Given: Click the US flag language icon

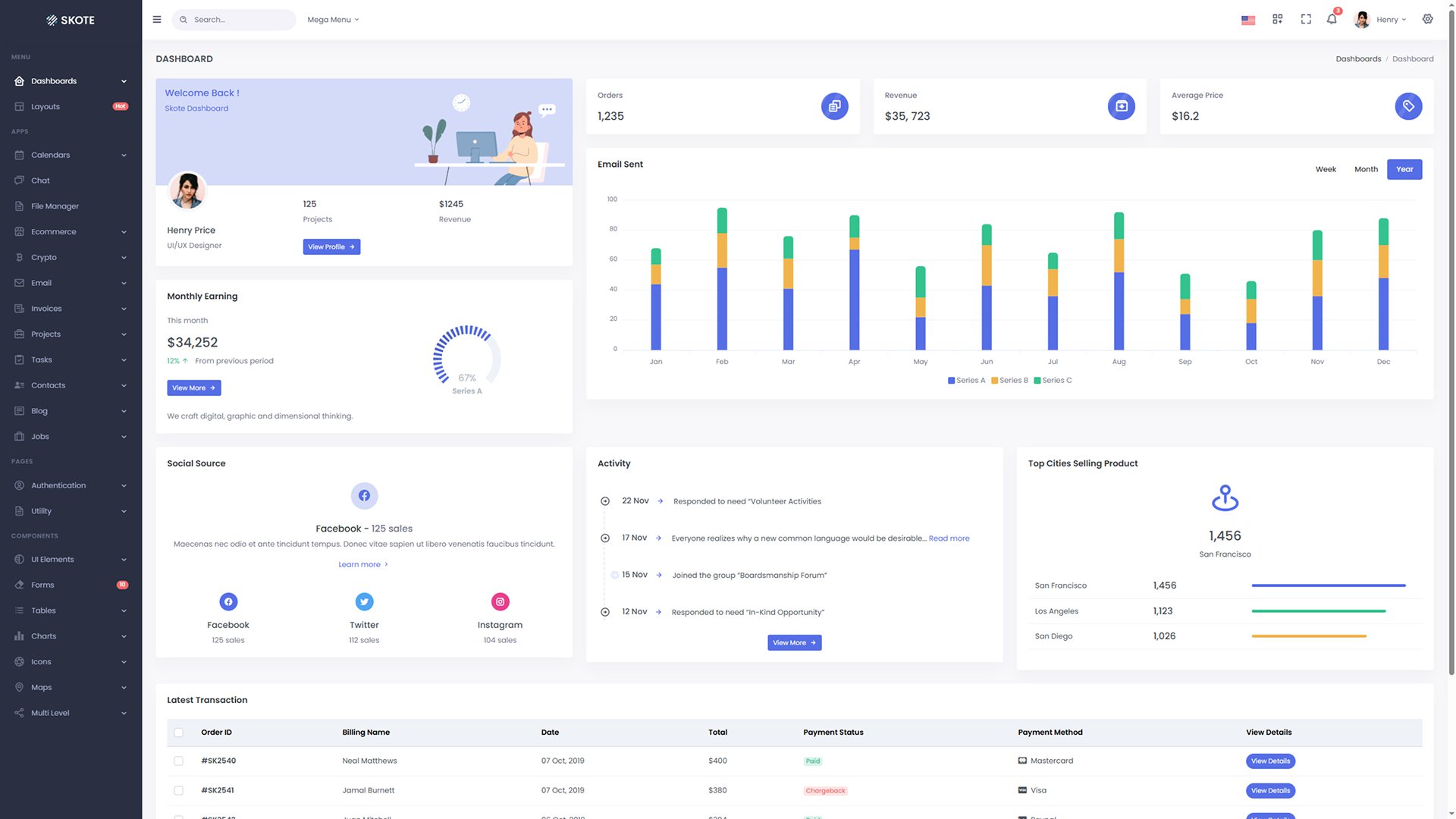Looking at the screenshot, I should pos(1248,20).
